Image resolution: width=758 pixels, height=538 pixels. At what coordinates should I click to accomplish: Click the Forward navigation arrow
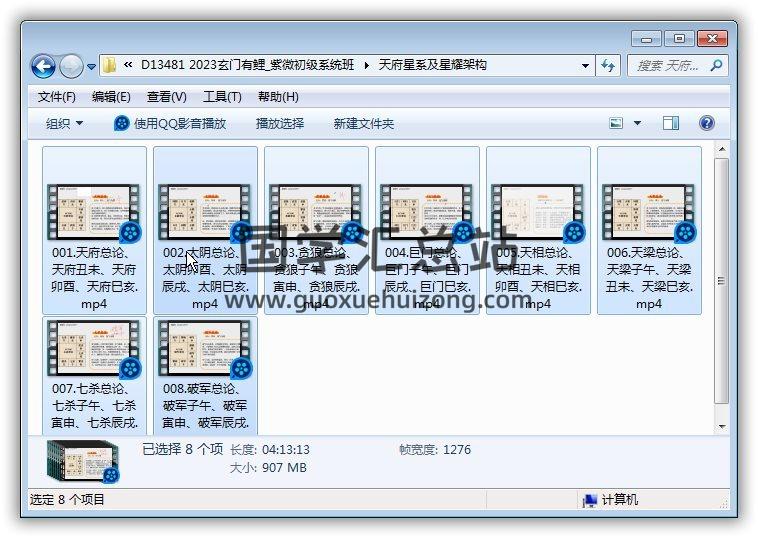click(71, 66)
